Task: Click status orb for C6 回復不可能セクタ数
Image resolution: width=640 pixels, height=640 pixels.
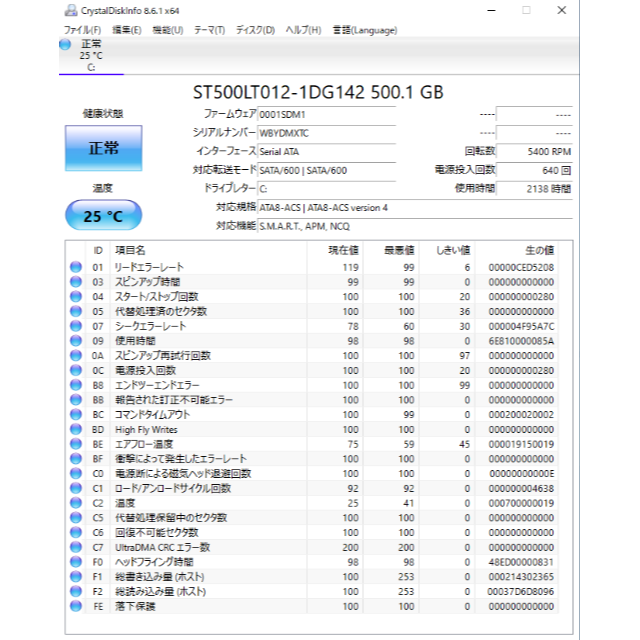Action: point(76,532)
